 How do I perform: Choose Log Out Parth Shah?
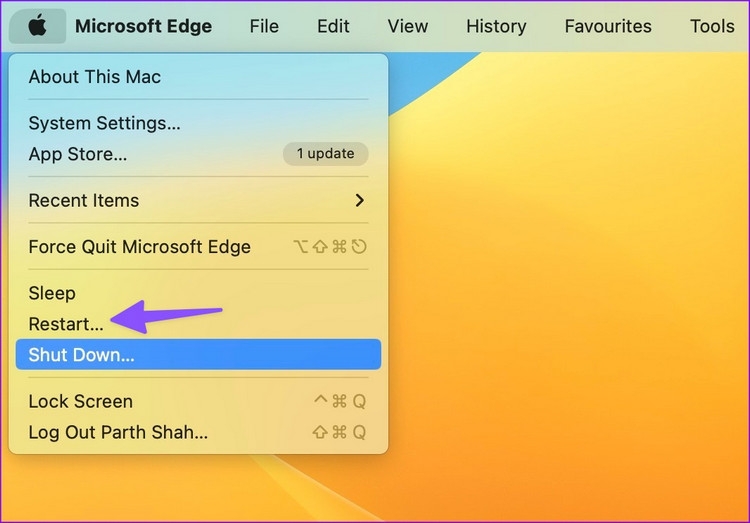199,432
